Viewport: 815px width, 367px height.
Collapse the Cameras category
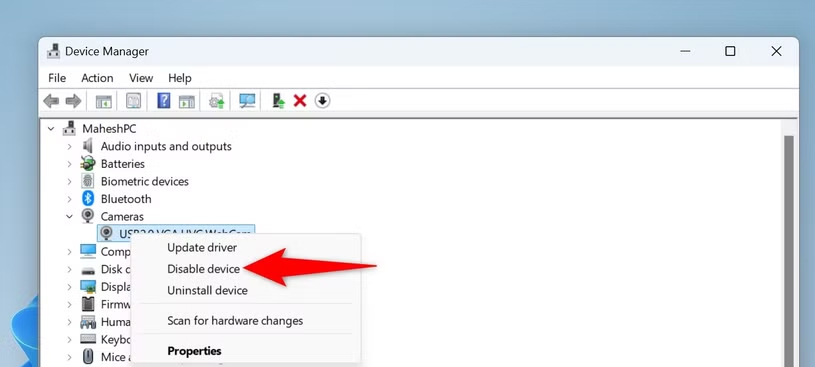coord(69,216)
